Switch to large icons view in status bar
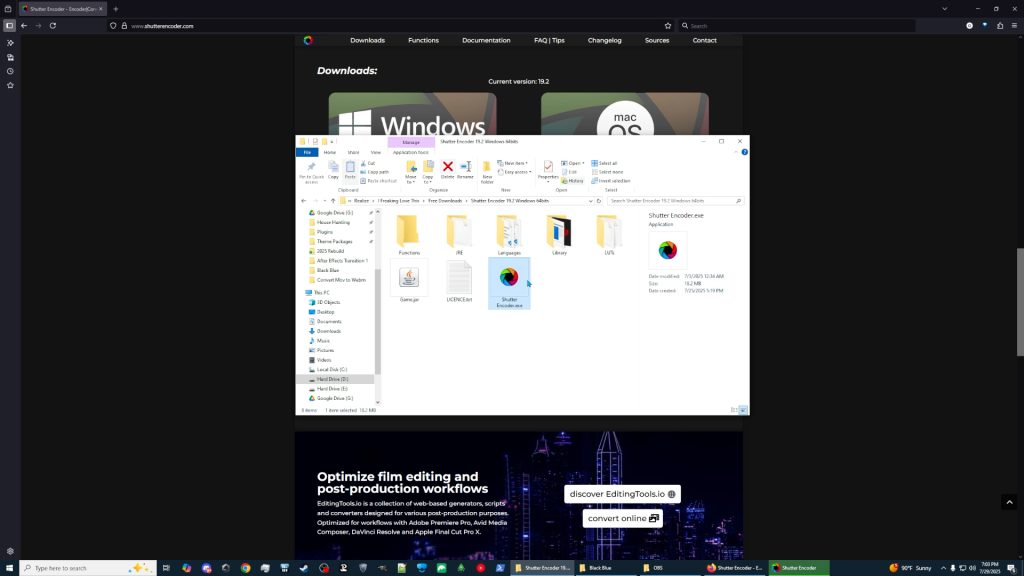 743,410
